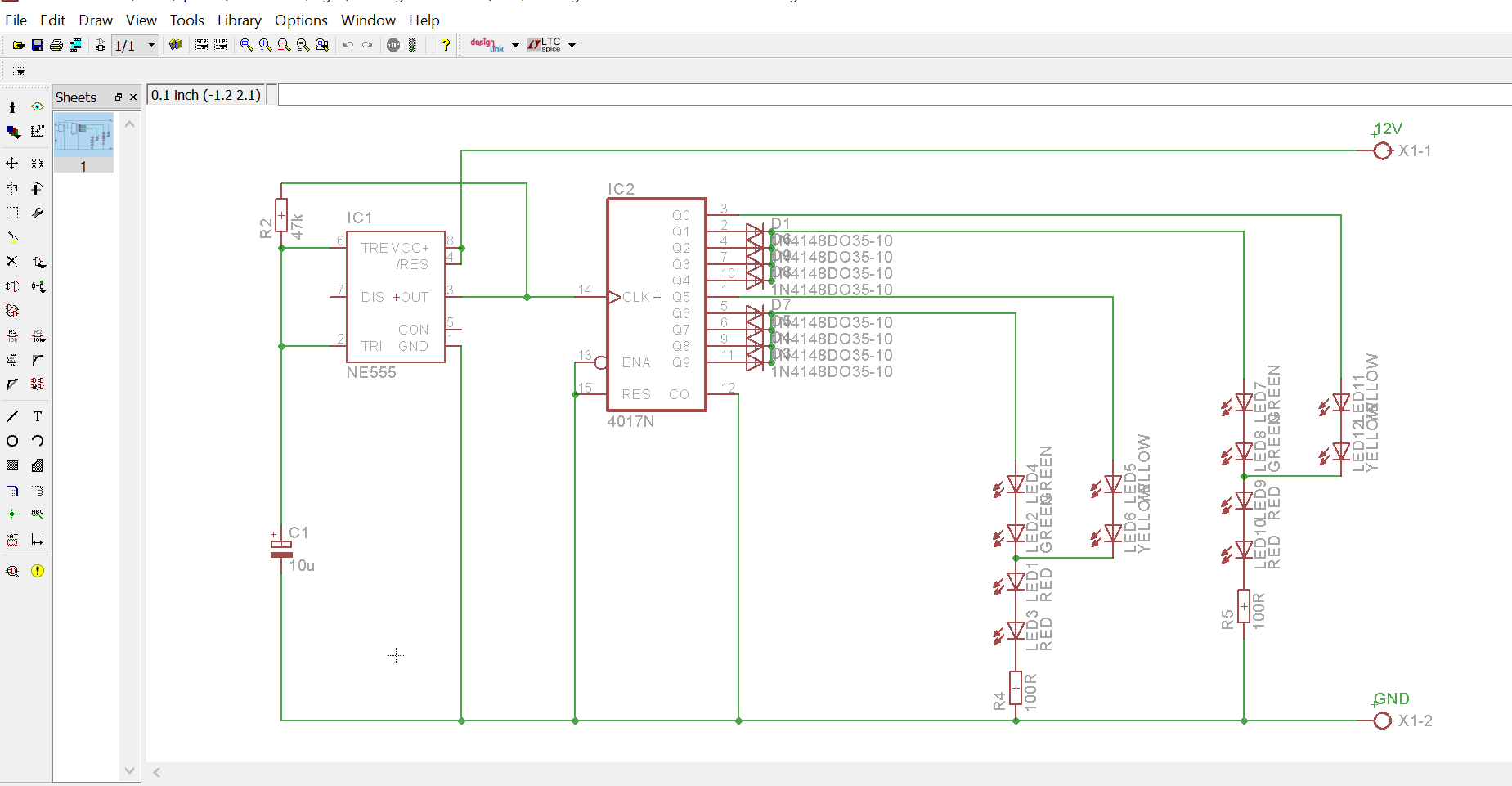This screenshot has height=786, width=1512.
Task: Select the Circle drawing tool
Action: 12,441
